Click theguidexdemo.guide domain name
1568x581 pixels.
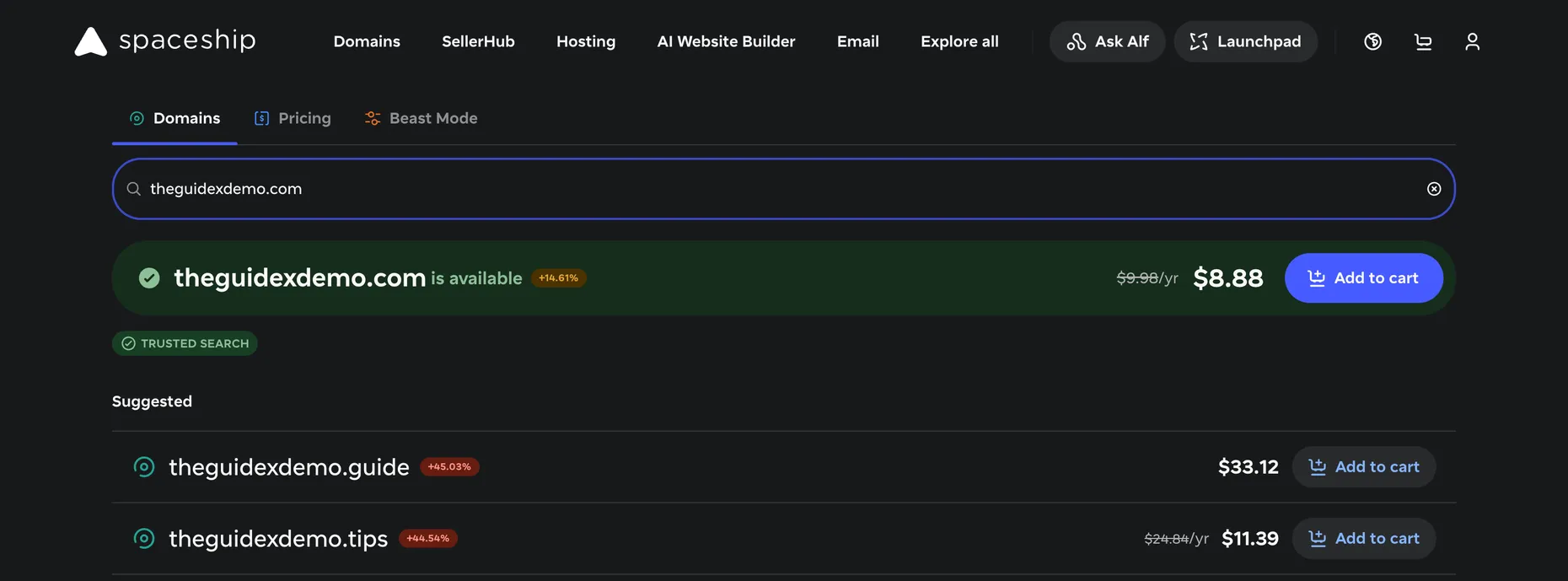point(289,466)
